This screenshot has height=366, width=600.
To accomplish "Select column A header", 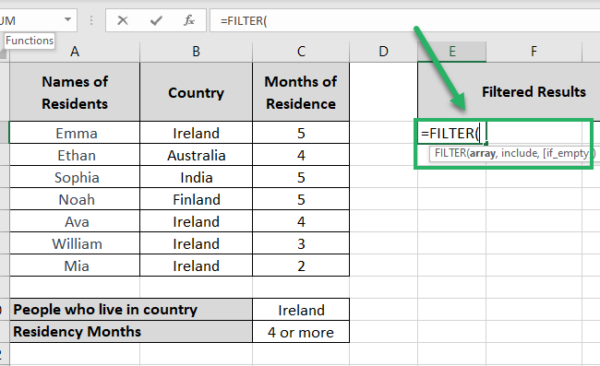I will [x=75, y=51].
